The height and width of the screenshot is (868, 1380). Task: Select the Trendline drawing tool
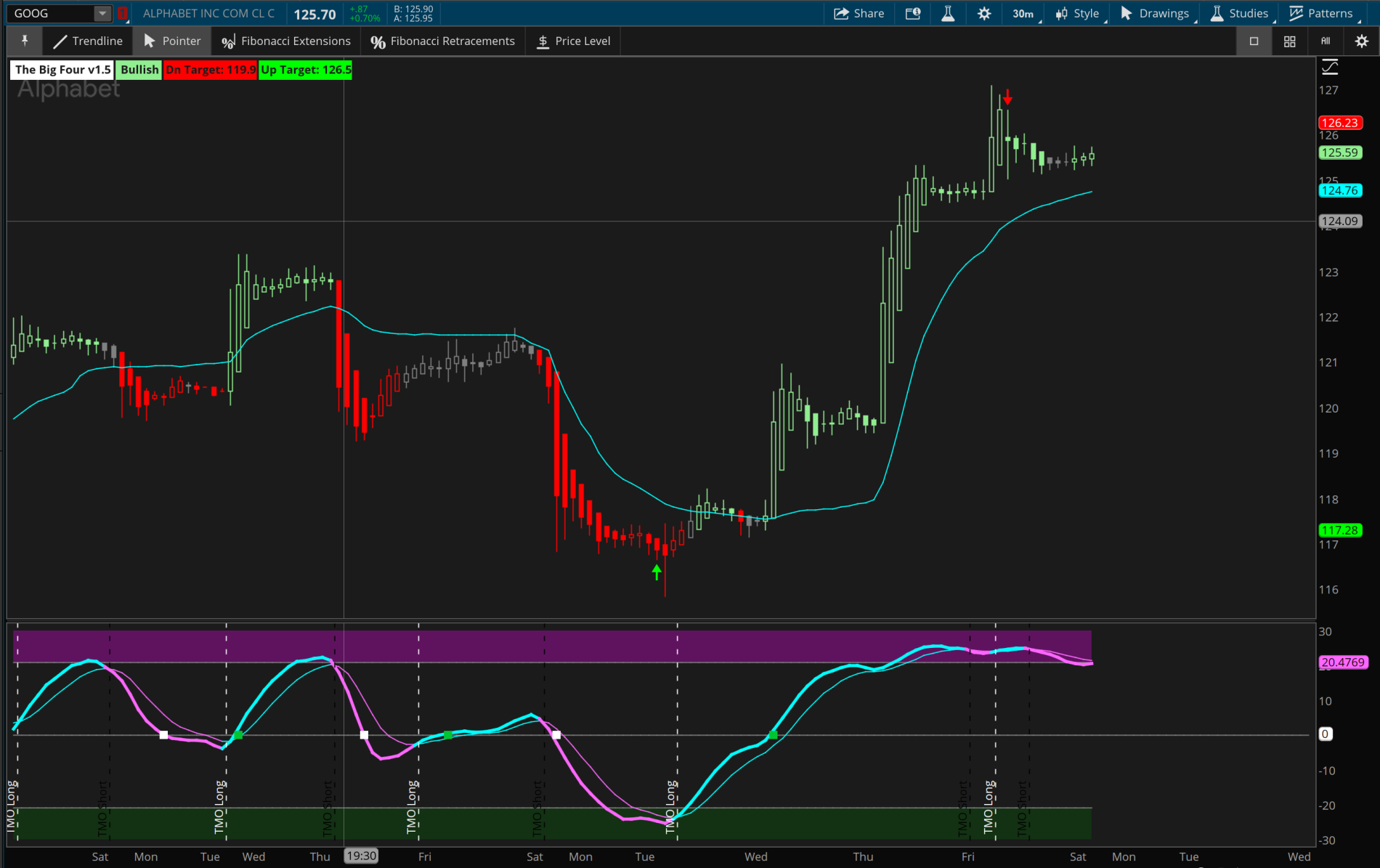click(88, 41)
